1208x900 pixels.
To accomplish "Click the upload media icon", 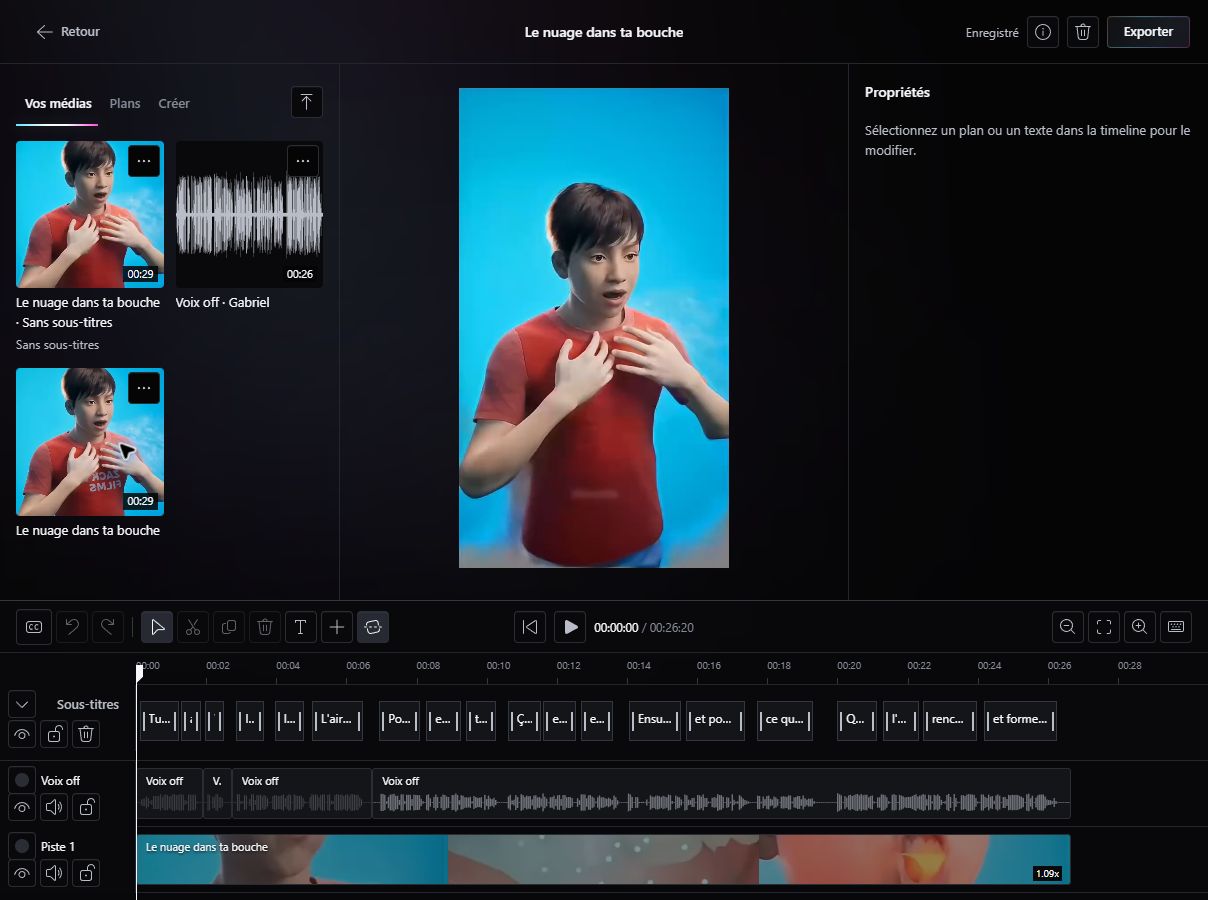I will click(x=307, y=102).
